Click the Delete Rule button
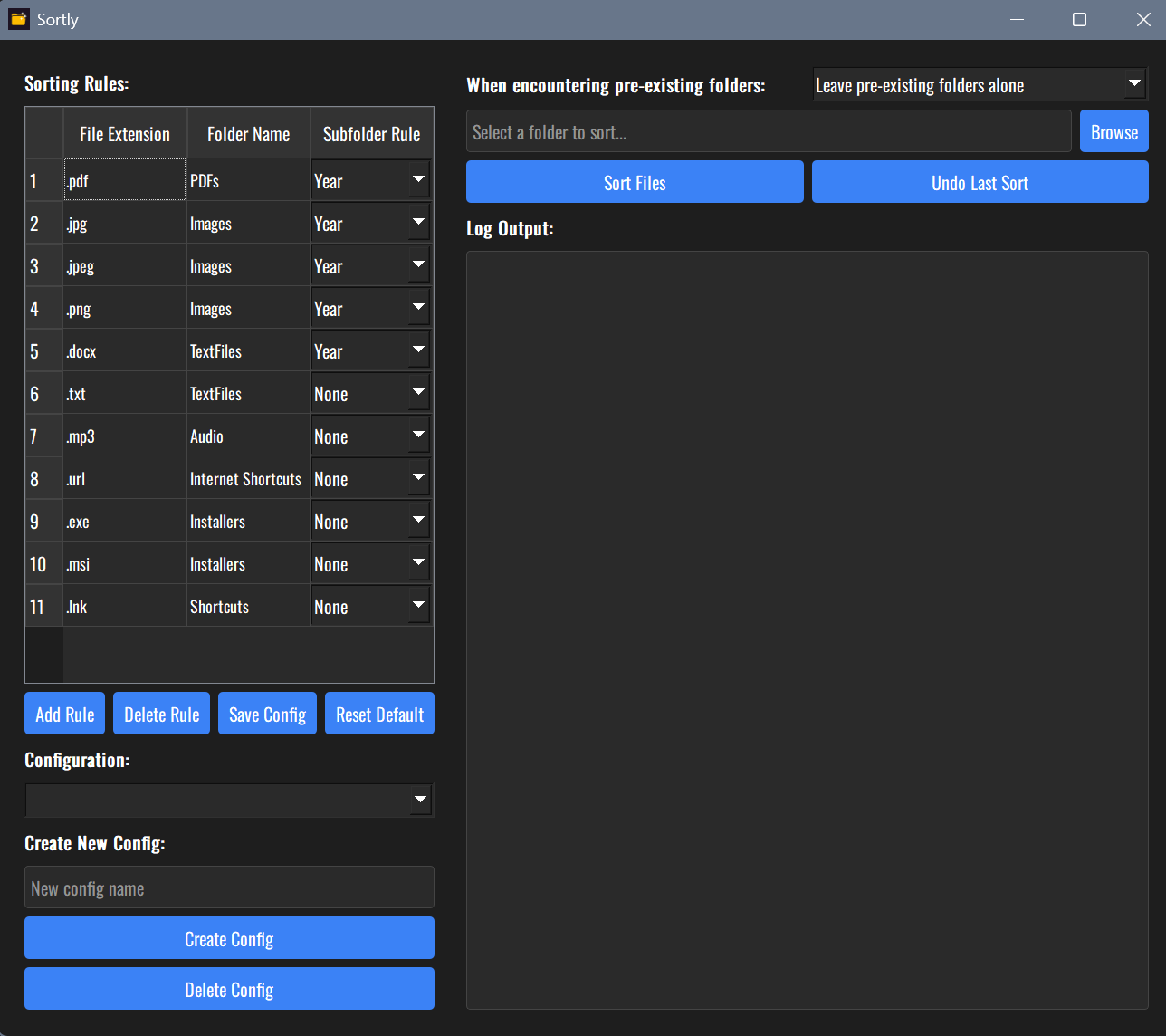The image size is (1166, 1036). [x=162, y=714]
